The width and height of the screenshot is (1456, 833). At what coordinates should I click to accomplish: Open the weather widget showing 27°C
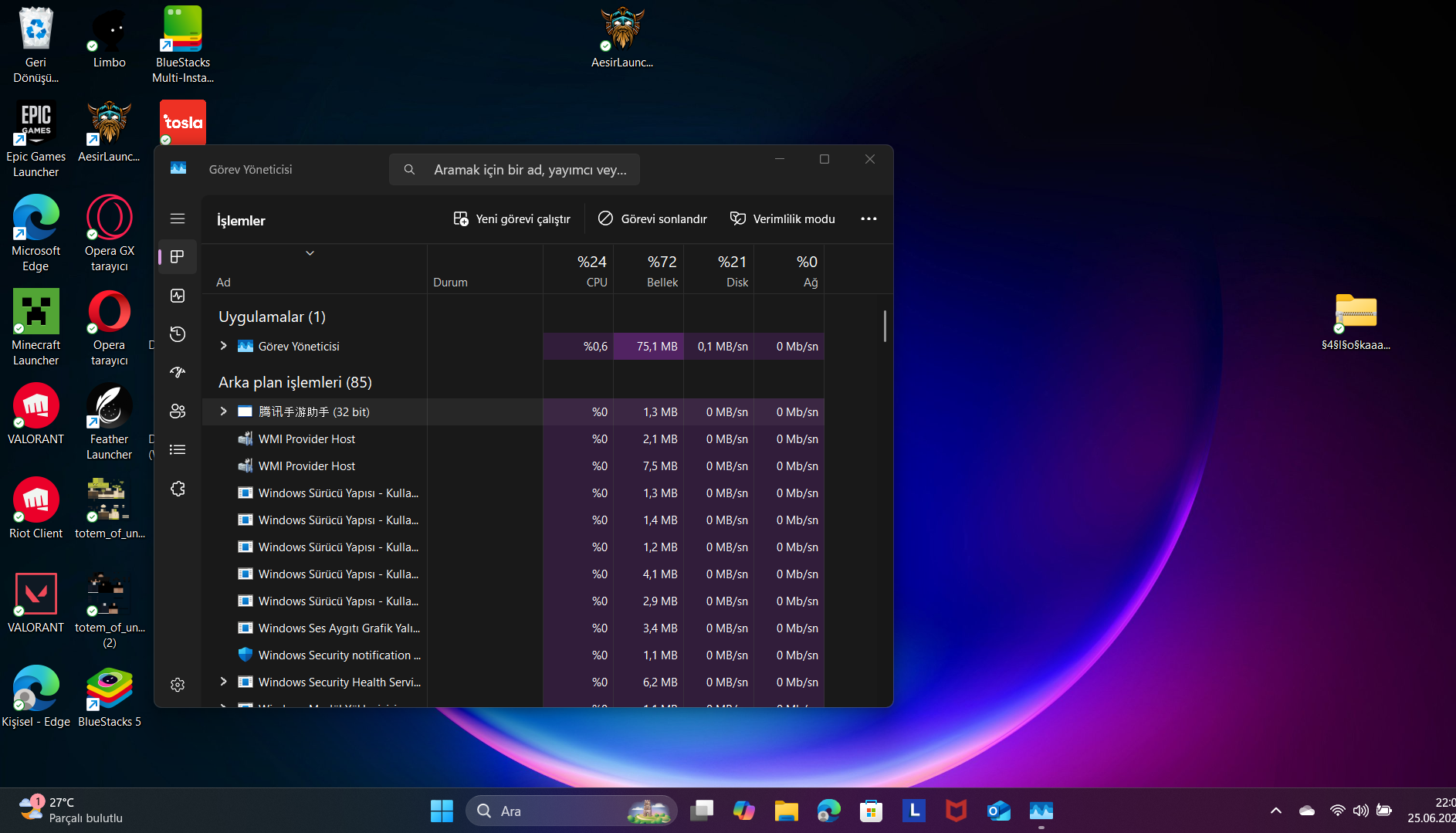pyautogui.click(x=71, y=810)
